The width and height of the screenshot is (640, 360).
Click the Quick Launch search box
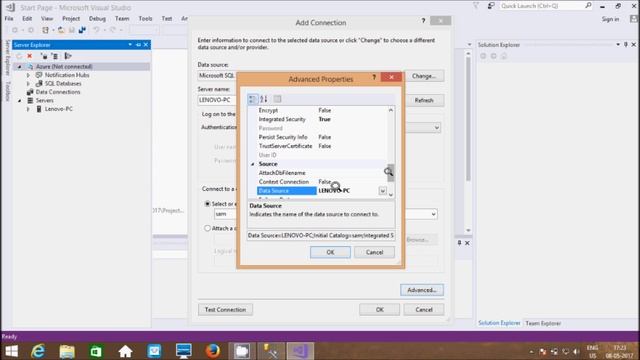541,6
